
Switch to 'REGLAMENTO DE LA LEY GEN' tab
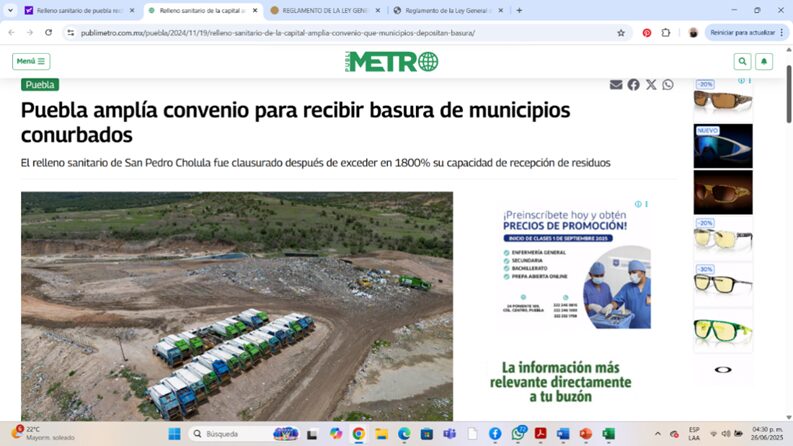pos(325,10)
